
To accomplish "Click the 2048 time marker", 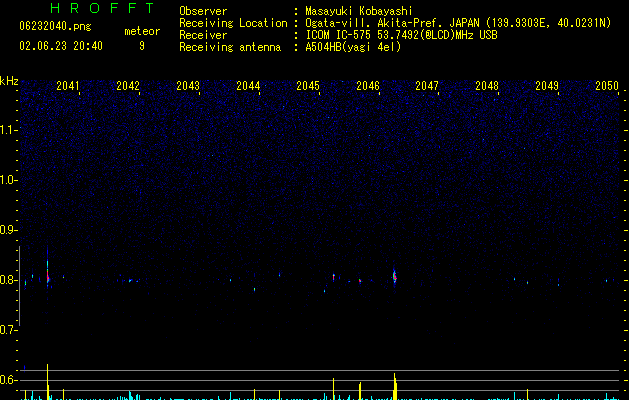I will 487,85.
